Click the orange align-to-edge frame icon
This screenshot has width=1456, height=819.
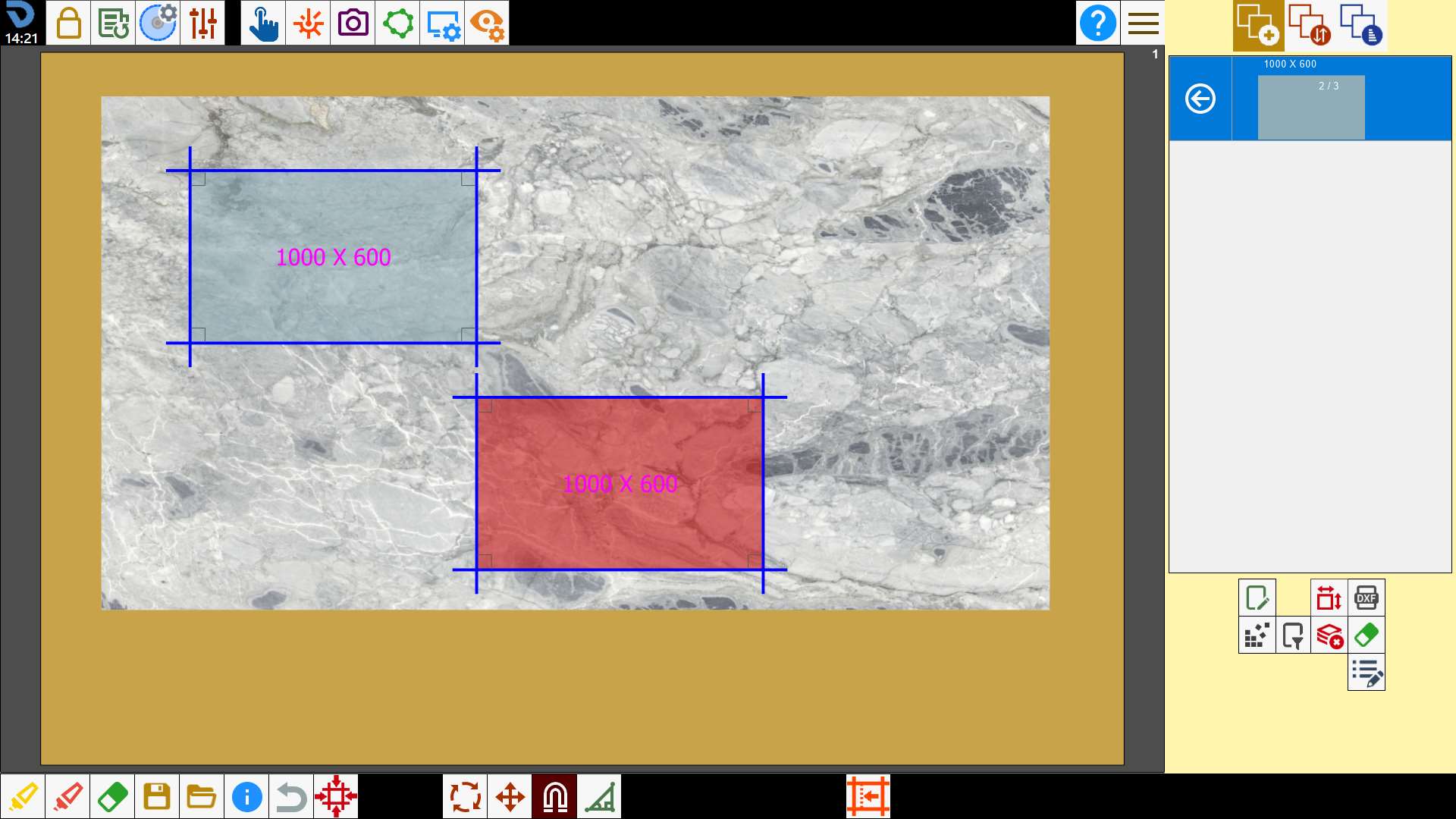[x=868, y=796]
